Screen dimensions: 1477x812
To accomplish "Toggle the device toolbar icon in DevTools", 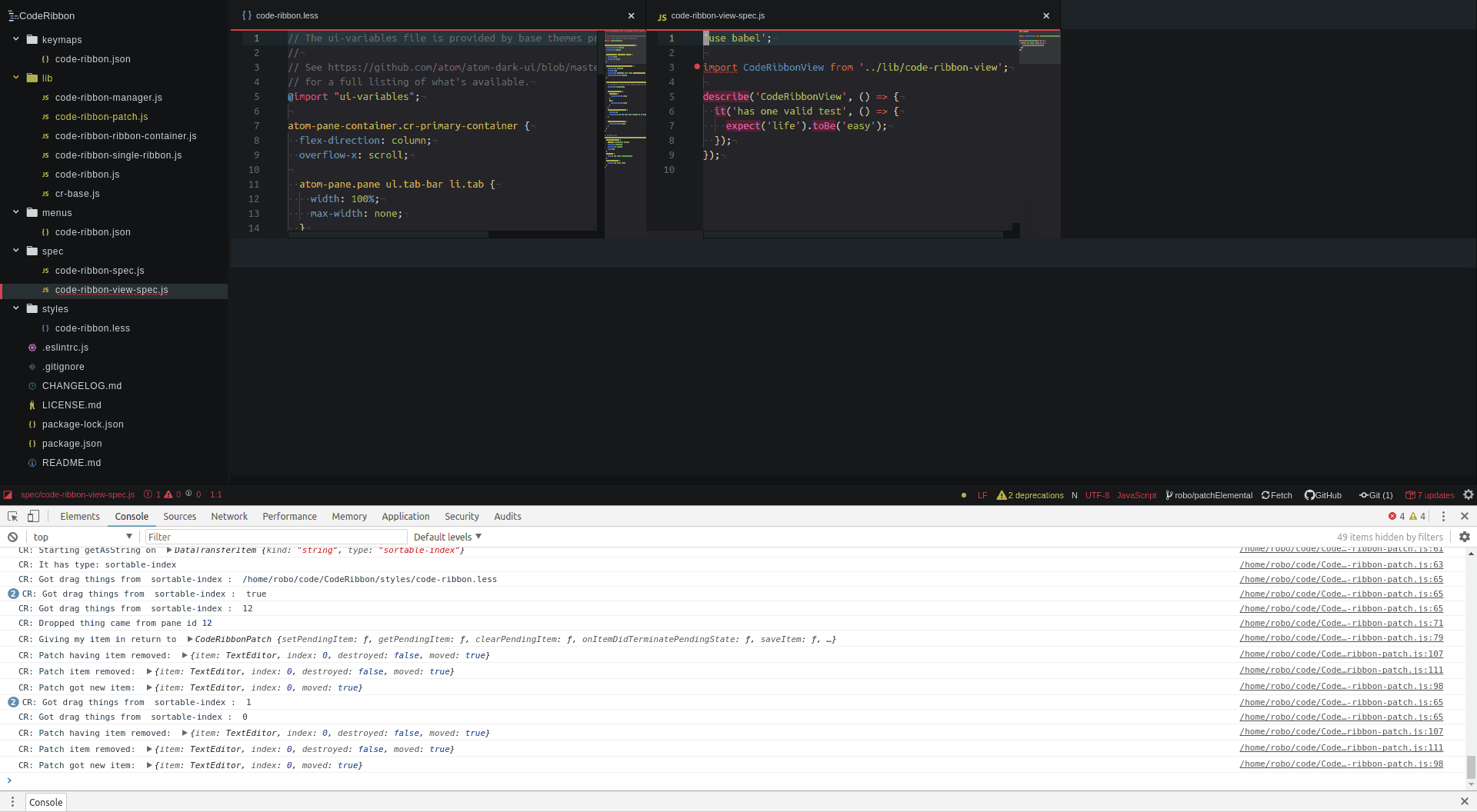I will tap(33, 517).
